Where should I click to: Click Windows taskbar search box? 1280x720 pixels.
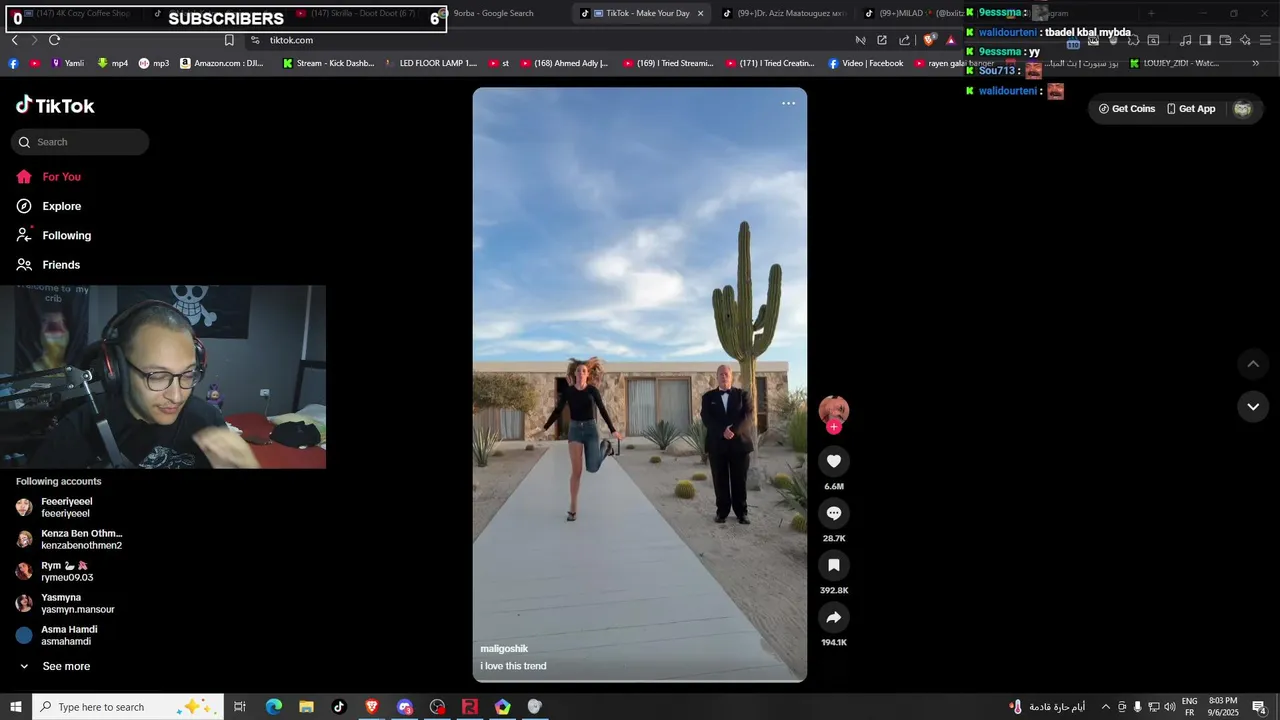point(128,707)
